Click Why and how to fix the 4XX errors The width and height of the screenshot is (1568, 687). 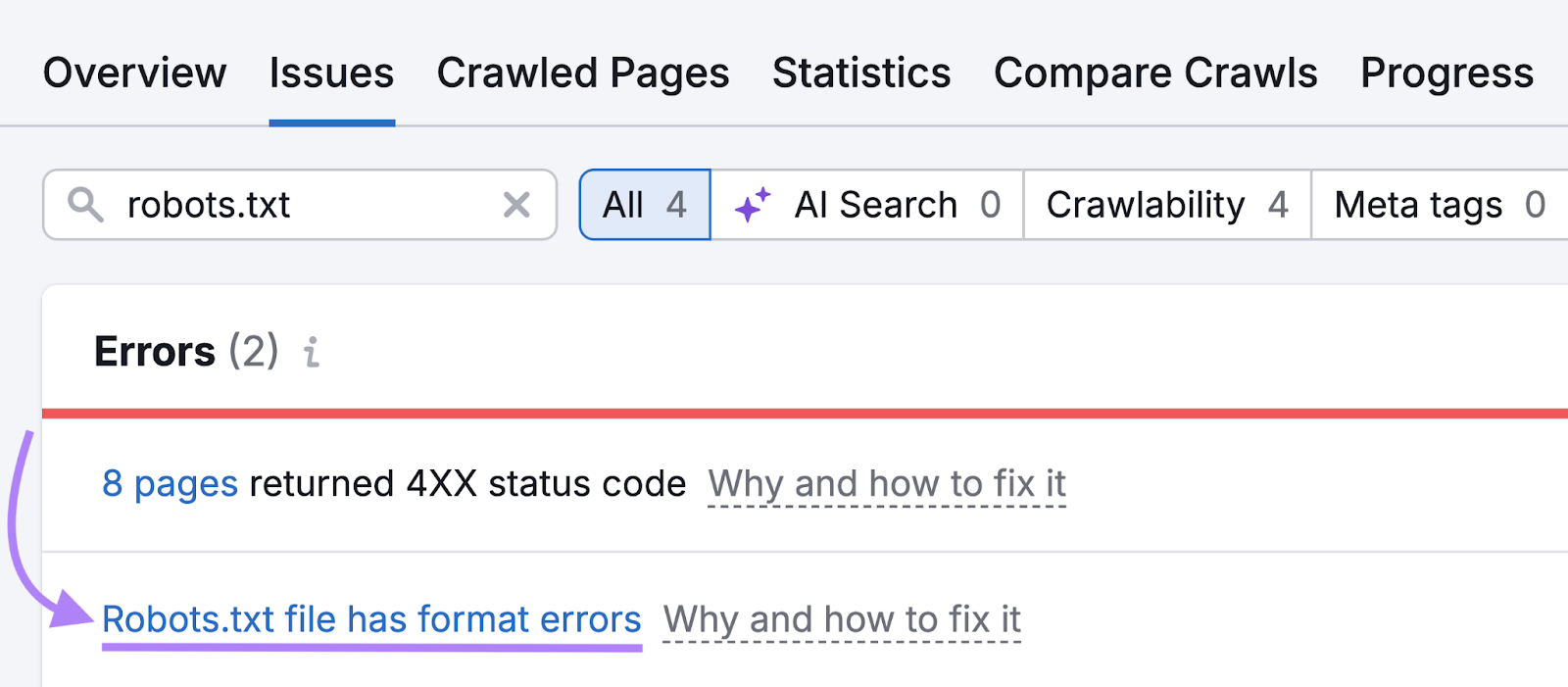pos(887,483)
